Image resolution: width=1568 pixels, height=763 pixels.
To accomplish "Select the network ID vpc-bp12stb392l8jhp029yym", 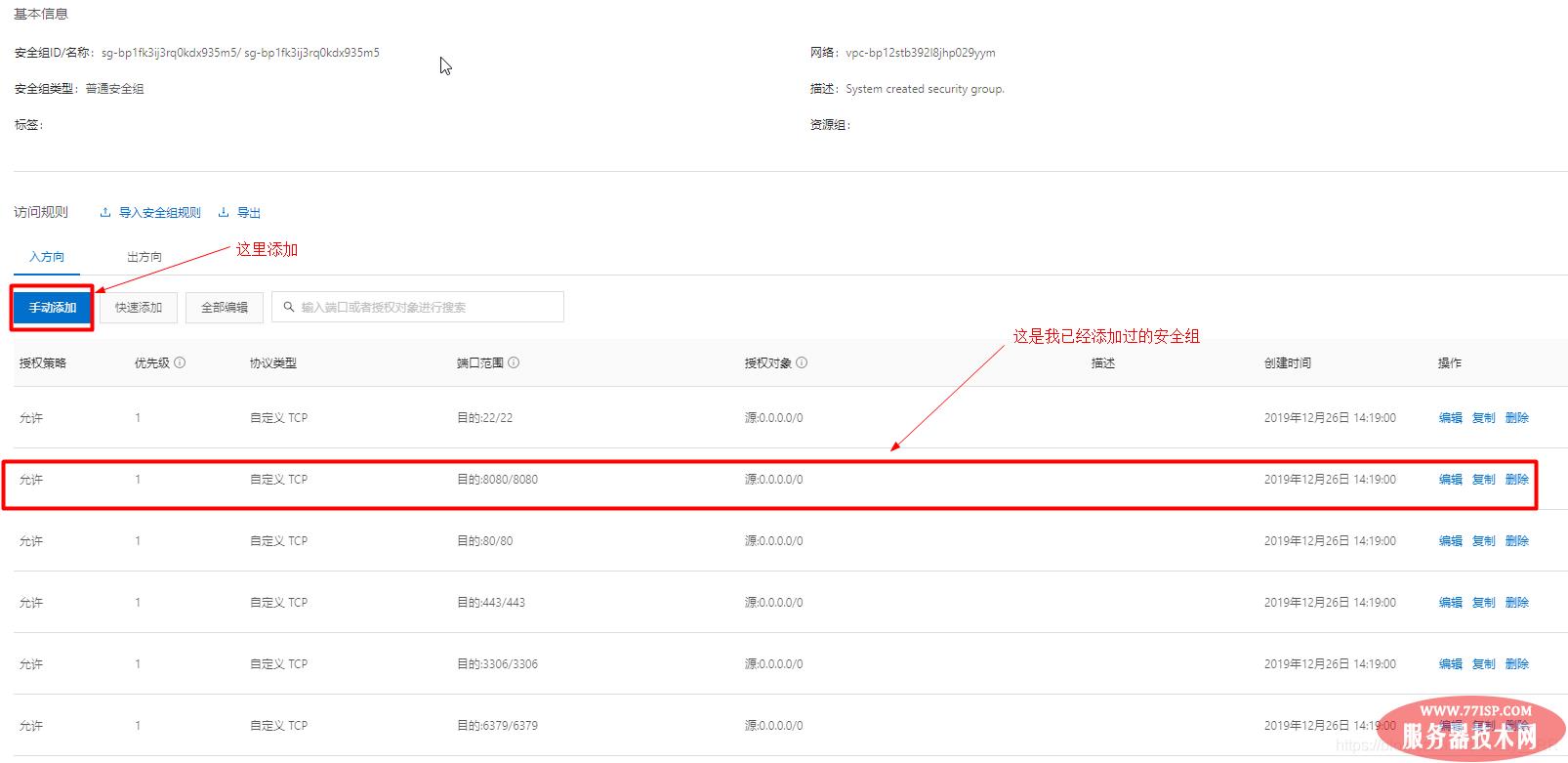I will [x=921, y=53].
